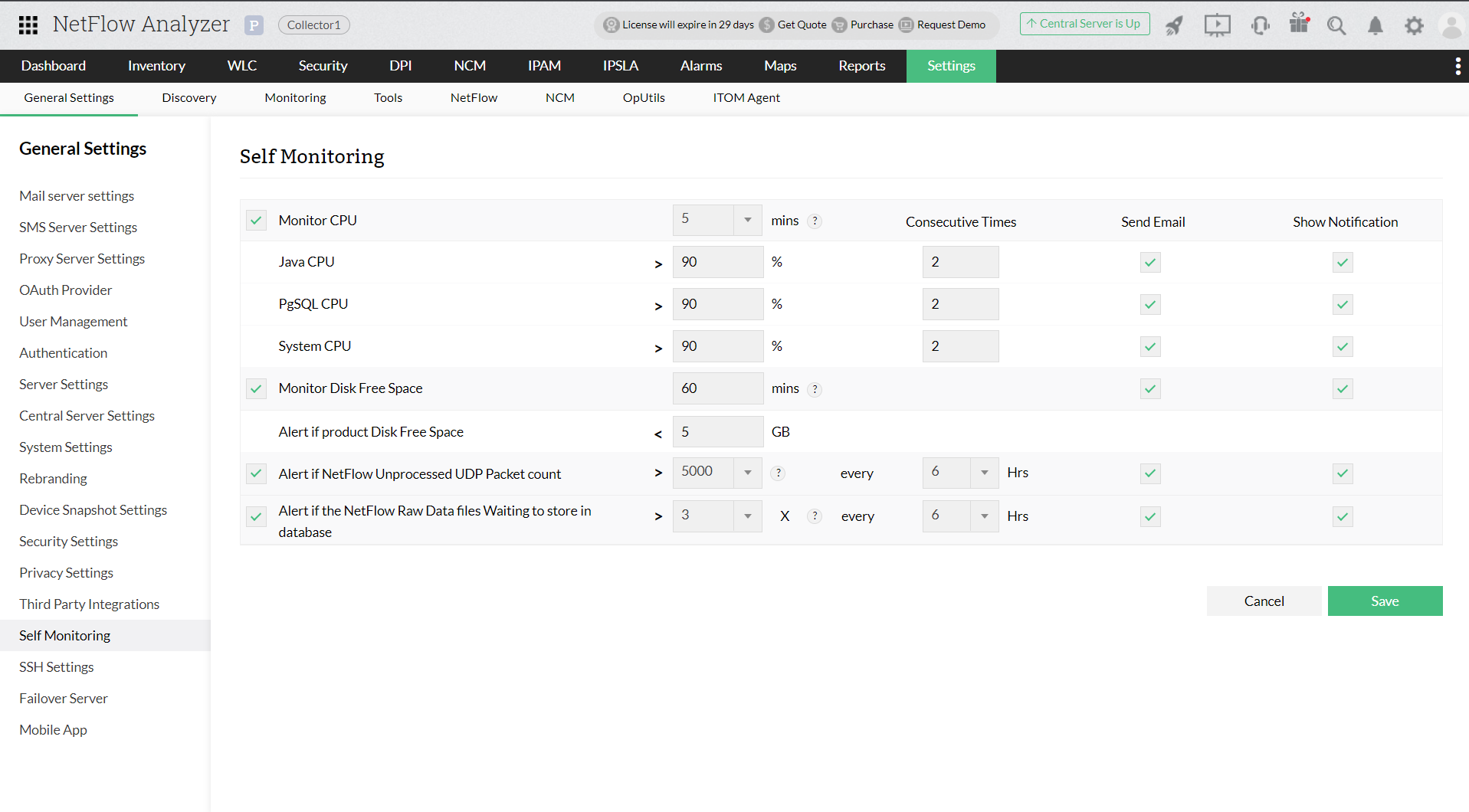Screen dimensions: 1469x812
Task: Click the rocket icon in the top bar
Action: coord(1174,25)
